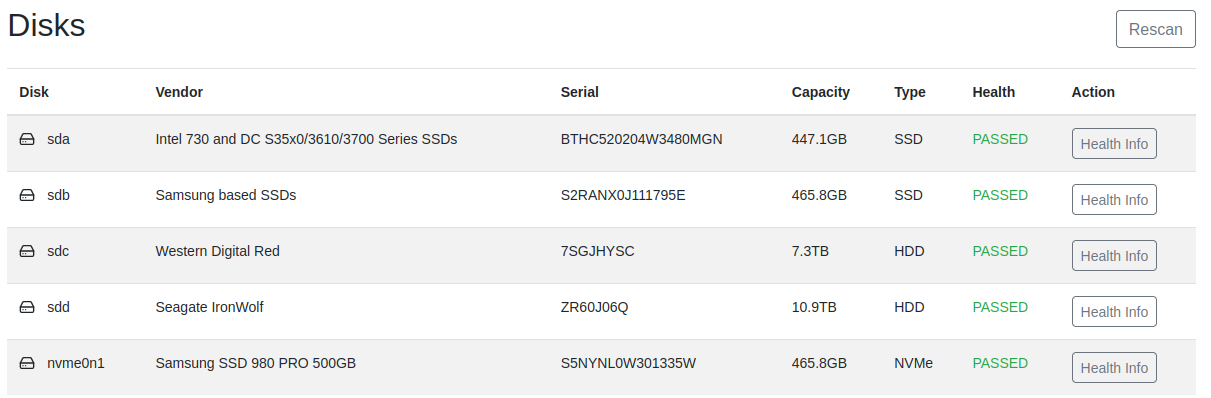Click the disk icon beside sdb
1211x398 pixels.
tap(27, 196)
